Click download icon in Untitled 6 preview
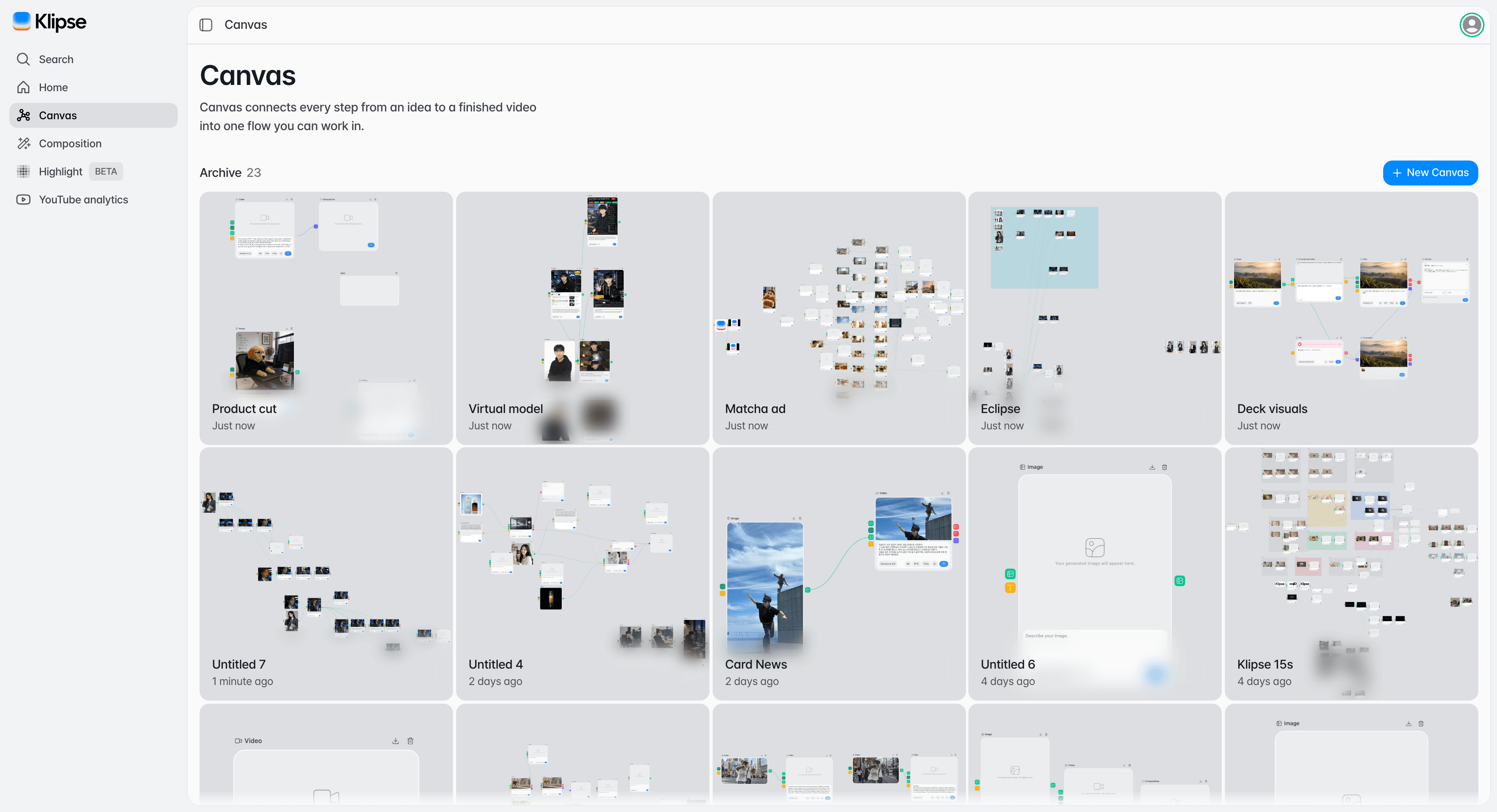Image resolution: width=1497 pixels, height=812 pixels. [1152, 467]
